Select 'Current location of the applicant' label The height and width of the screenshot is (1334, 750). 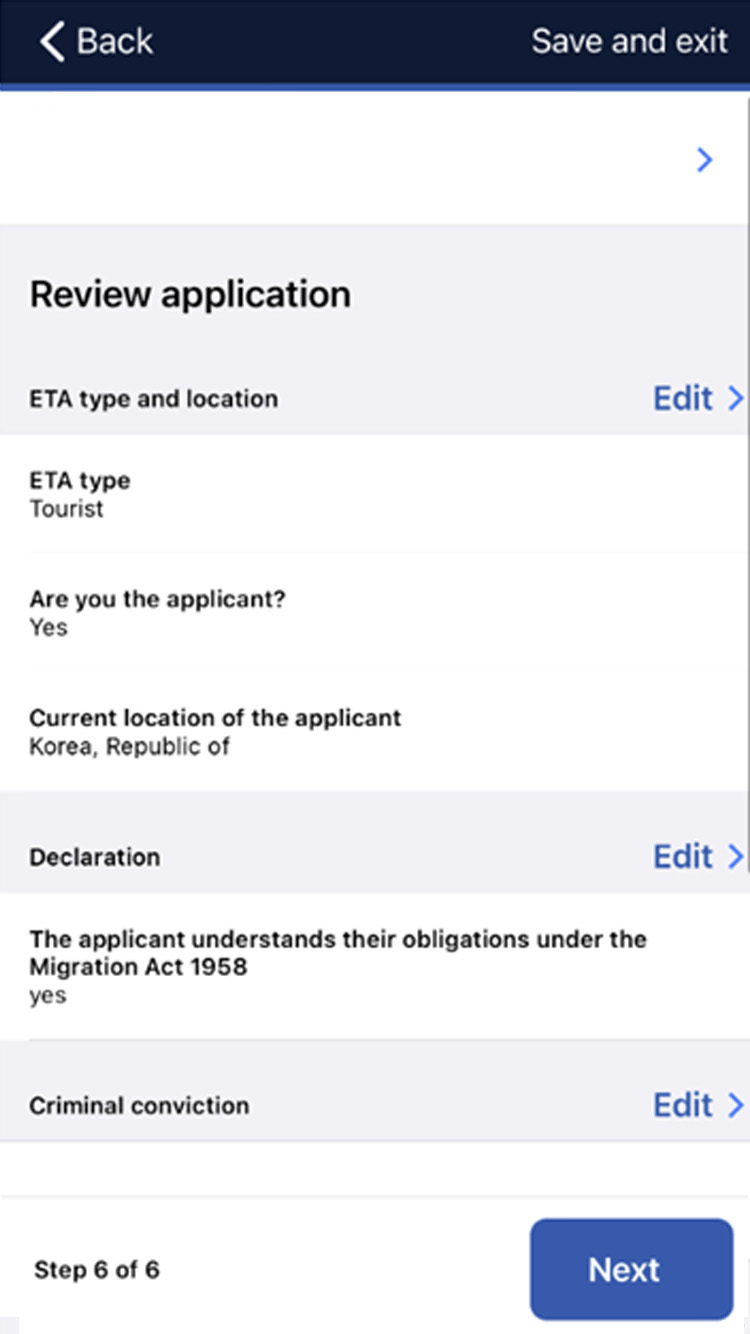(x=215, y=718)
